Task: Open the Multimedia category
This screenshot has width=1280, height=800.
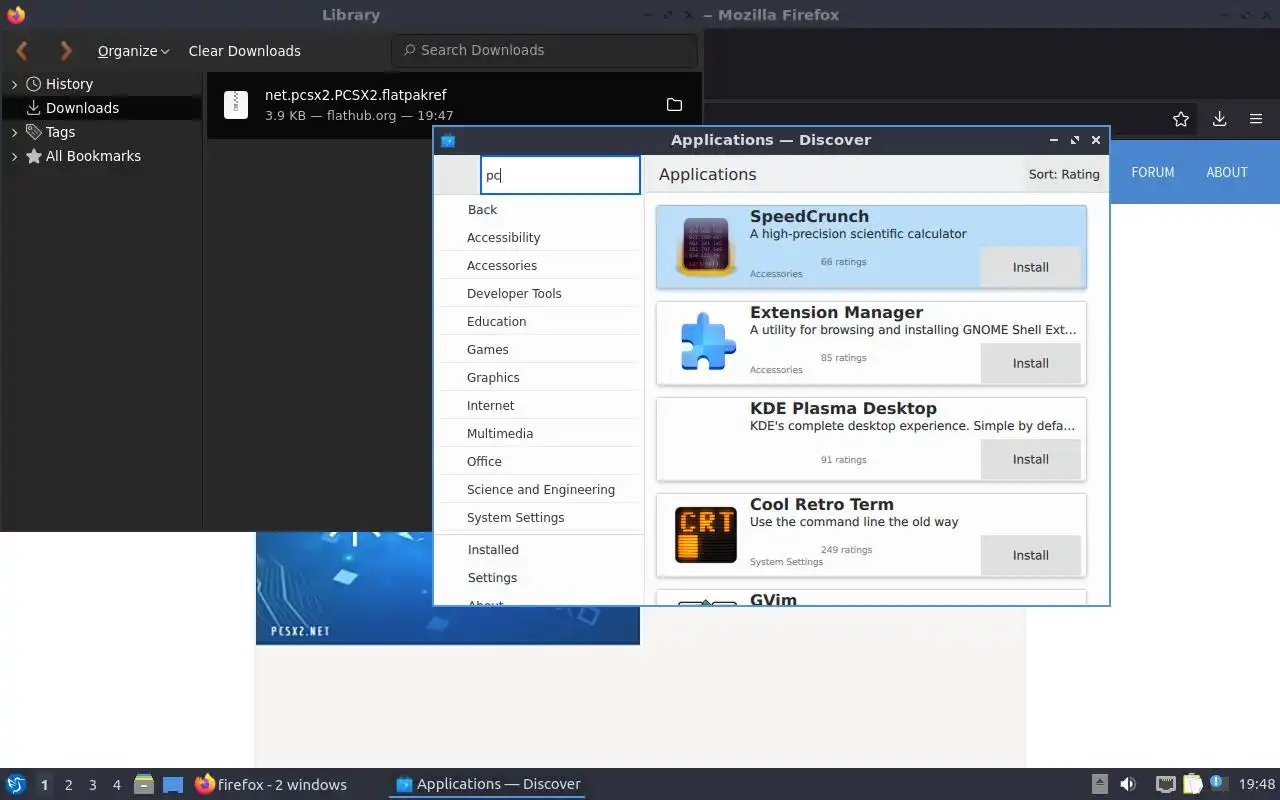Action: (x=500, y=434)
